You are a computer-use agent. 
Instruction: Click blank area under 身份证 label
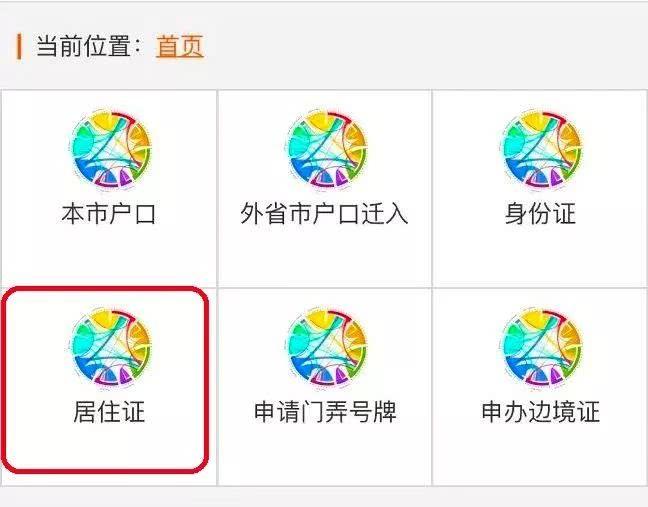coord(541,256)
